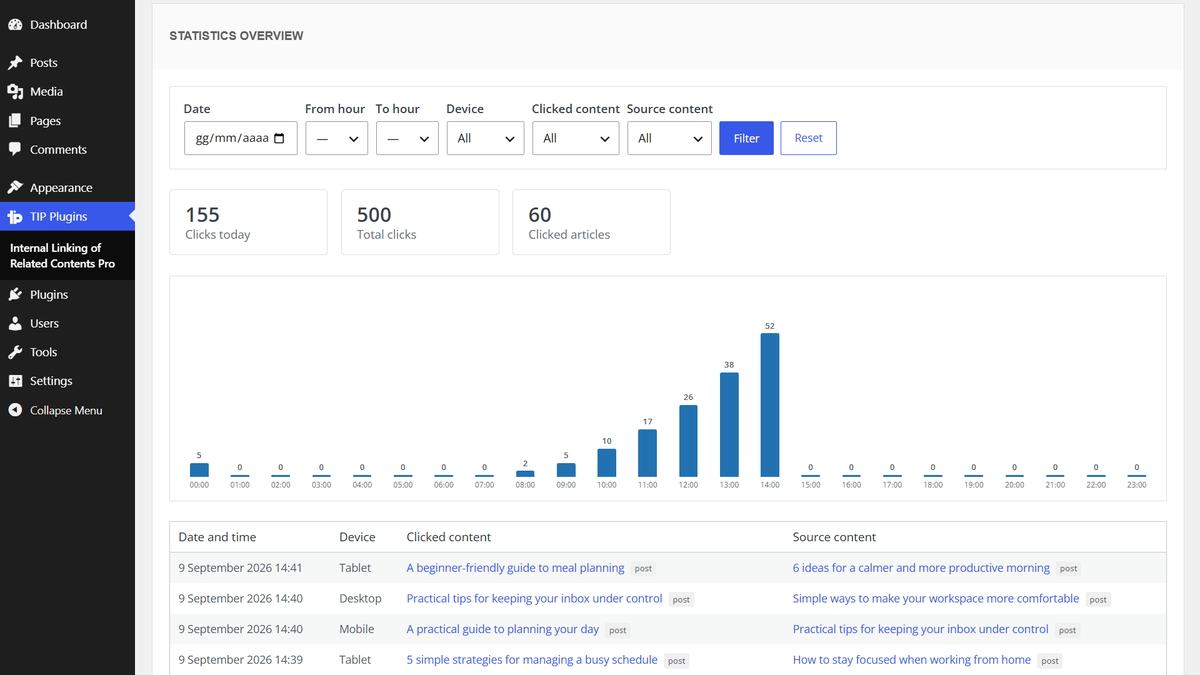Select Internal Linking of Related Contents Pro submenu
The width and height of the screenshot is (1200, 675).
63,255
